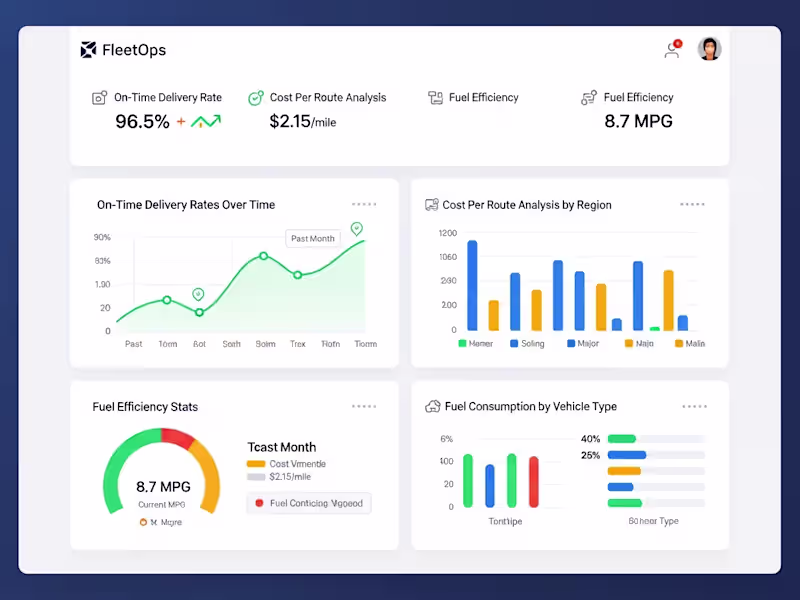Select the line chart point above Trex
The width and height of the screenshot is (800, 600).
297,275
